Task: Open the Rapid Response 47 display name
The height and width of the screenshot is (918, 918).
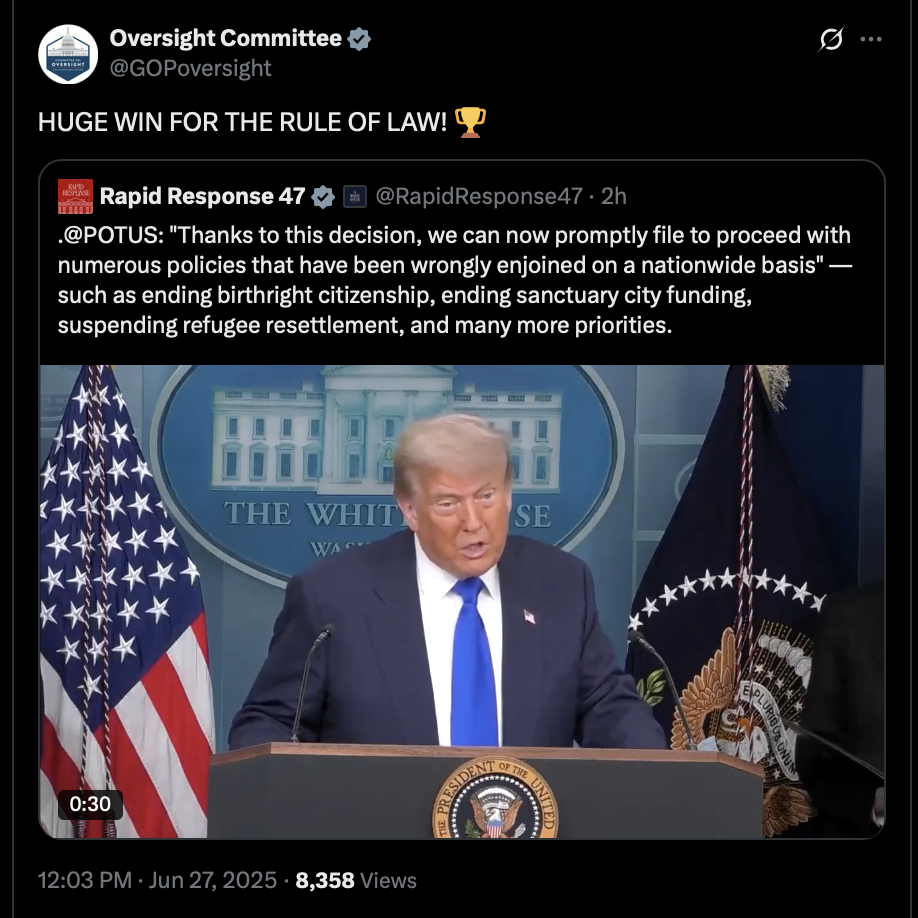Action: 202,196
